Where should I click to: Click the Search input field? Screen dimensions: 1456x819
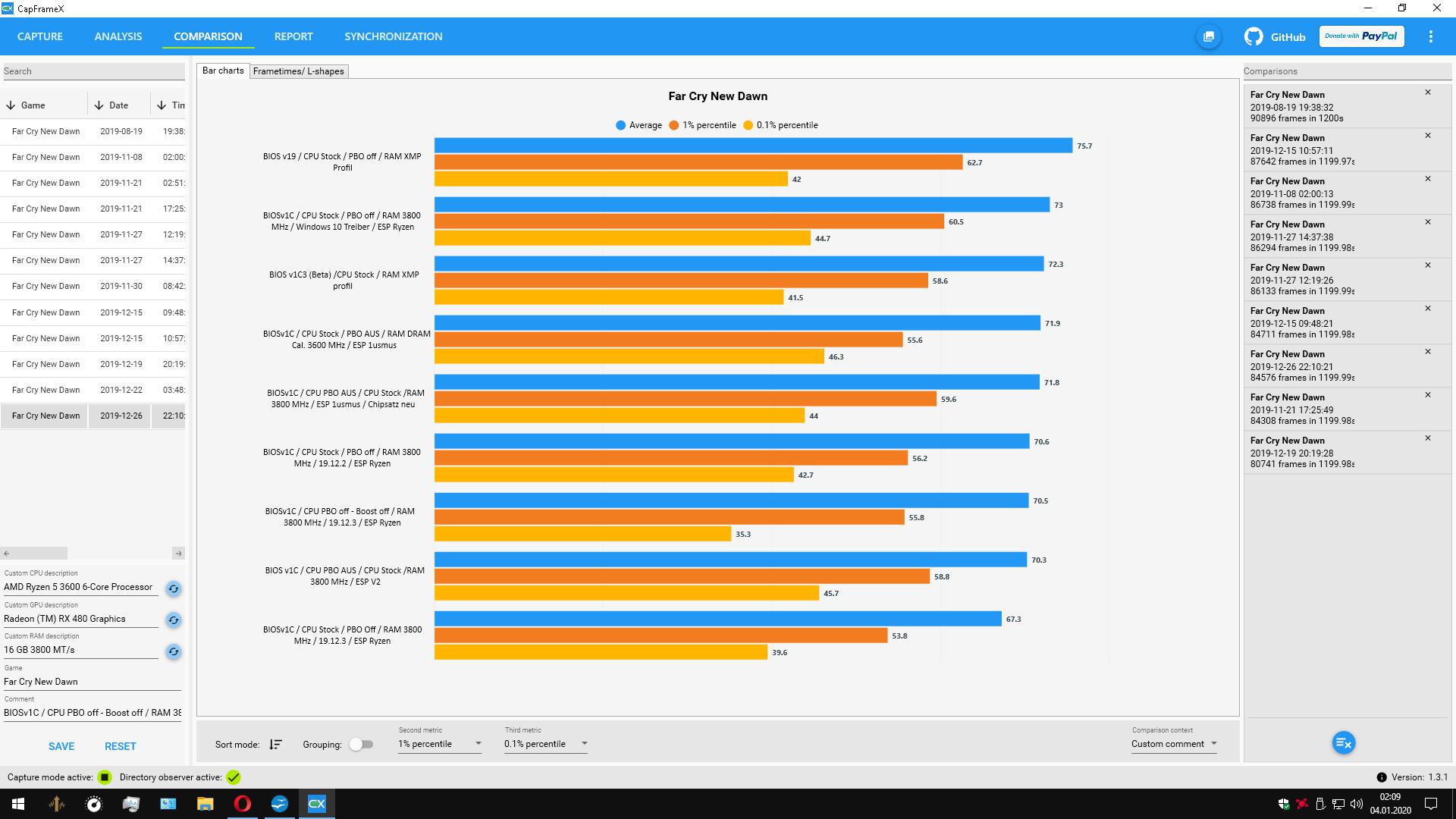(93, 71)
